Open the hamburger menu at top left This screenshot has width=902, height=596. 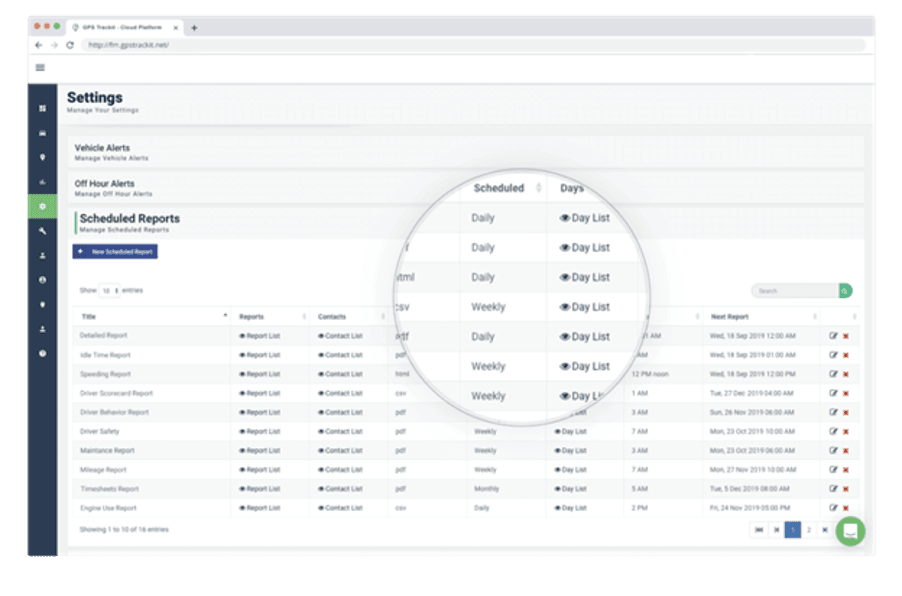coord(39,67)
